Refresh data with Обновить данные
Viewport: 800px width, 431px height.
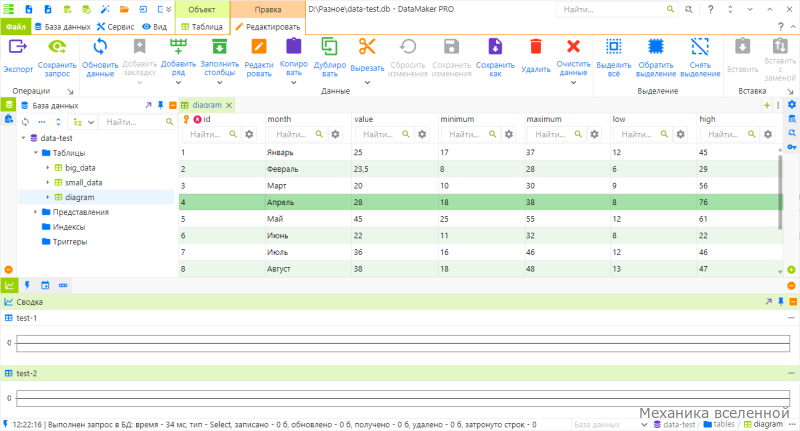point(100,57)
